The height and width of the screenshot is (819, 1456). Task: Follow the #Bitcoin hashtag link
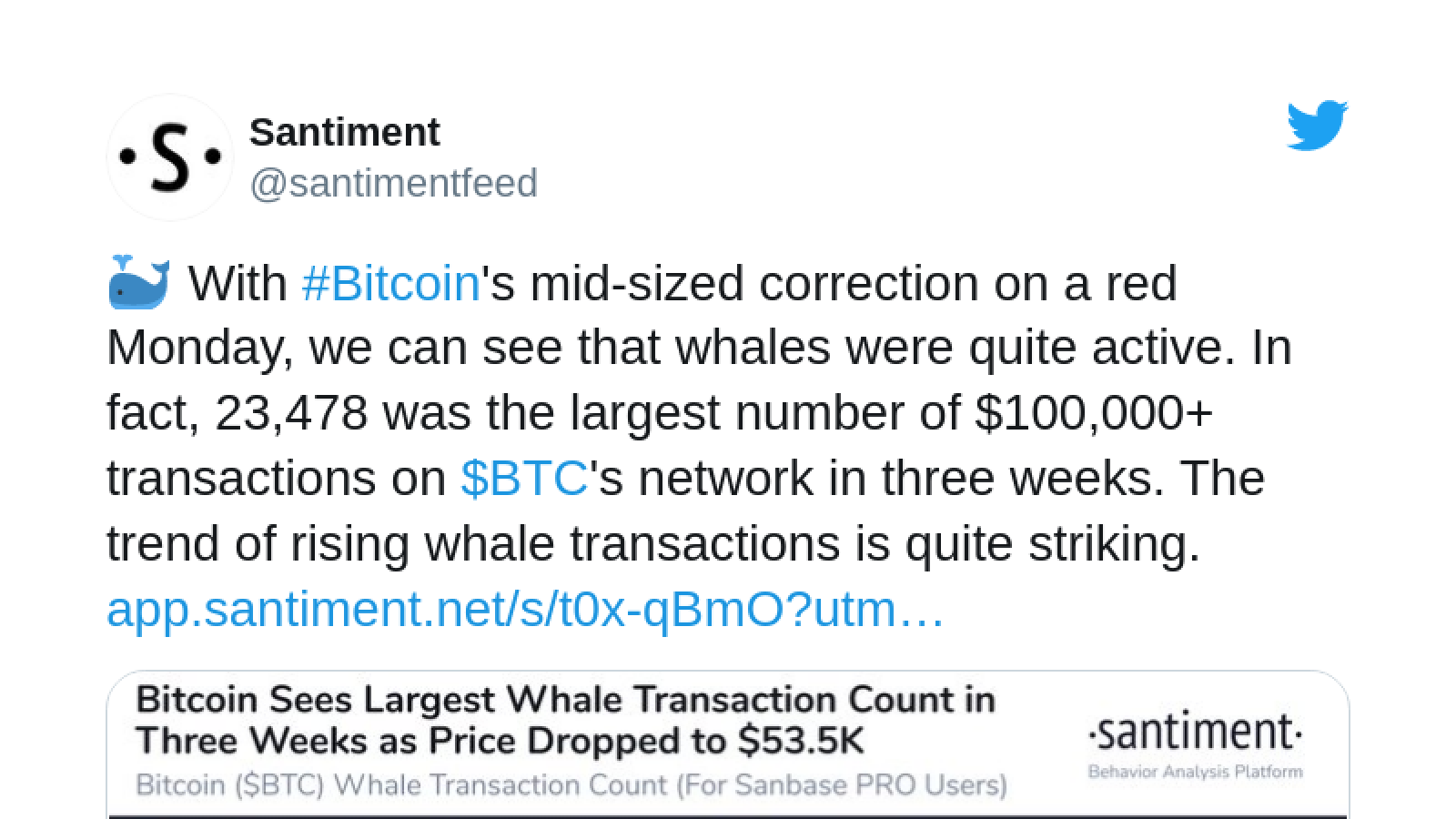tap(390, 283)
